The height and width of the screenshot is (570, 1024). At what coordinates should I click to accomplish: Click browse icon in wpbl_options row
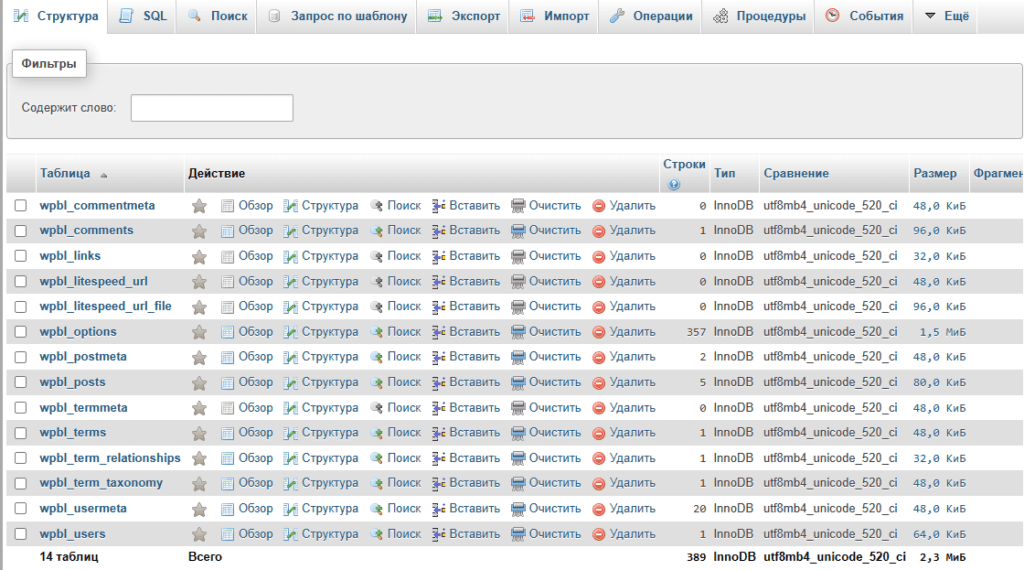coord(227,332)
